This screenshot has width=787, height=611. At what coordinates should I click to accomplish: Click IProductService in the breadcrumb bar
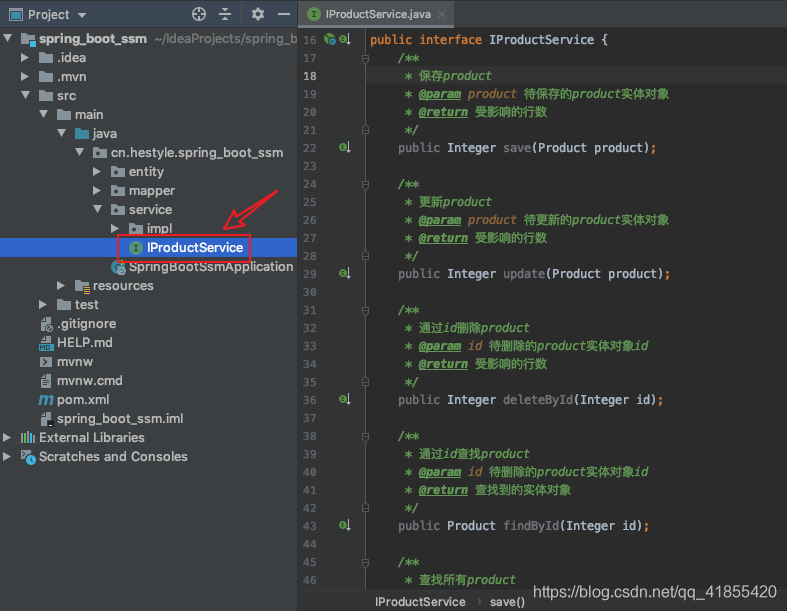point(420,601)
